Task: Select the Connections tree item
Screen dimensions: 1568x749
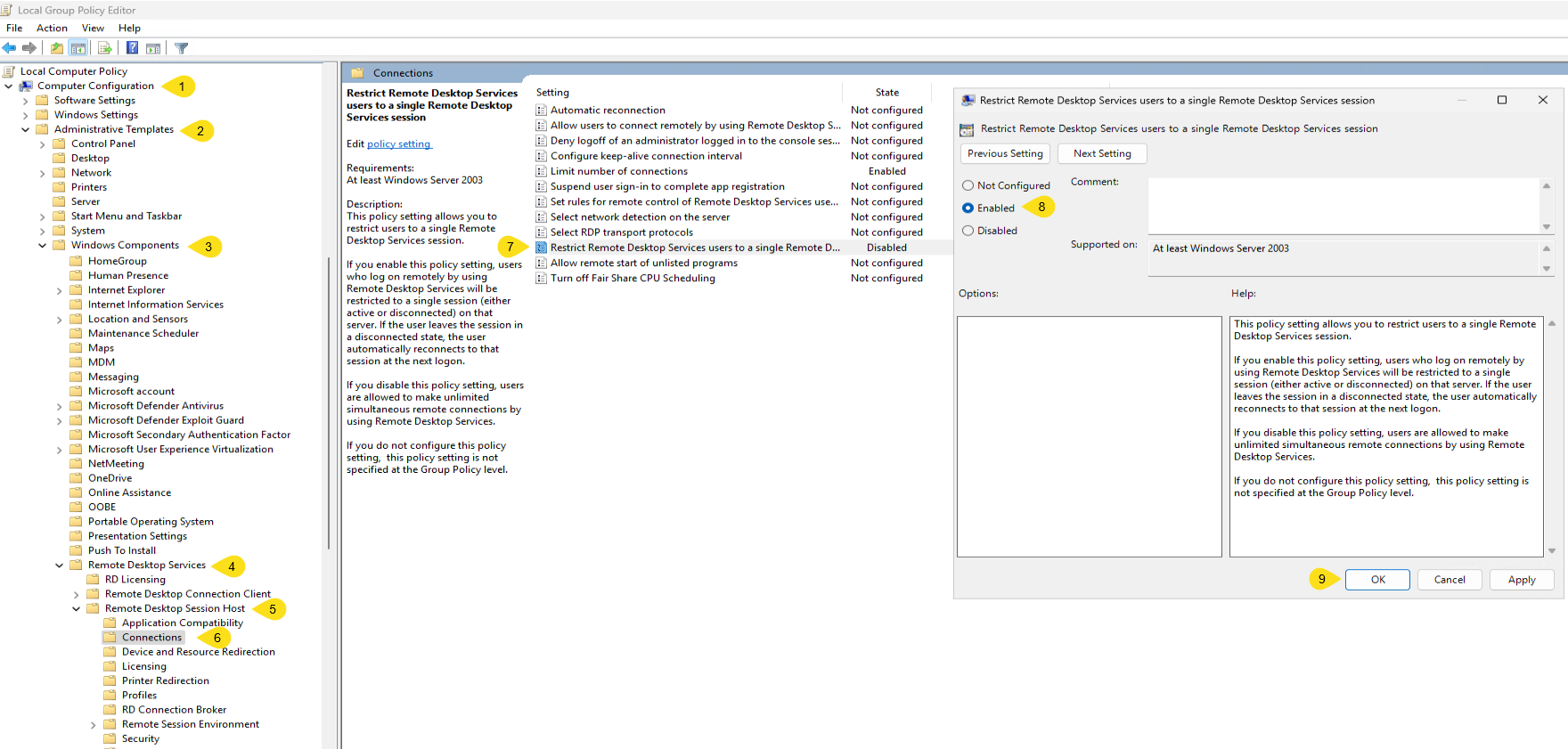Action: pyautogui.click(x=151, y=638)
